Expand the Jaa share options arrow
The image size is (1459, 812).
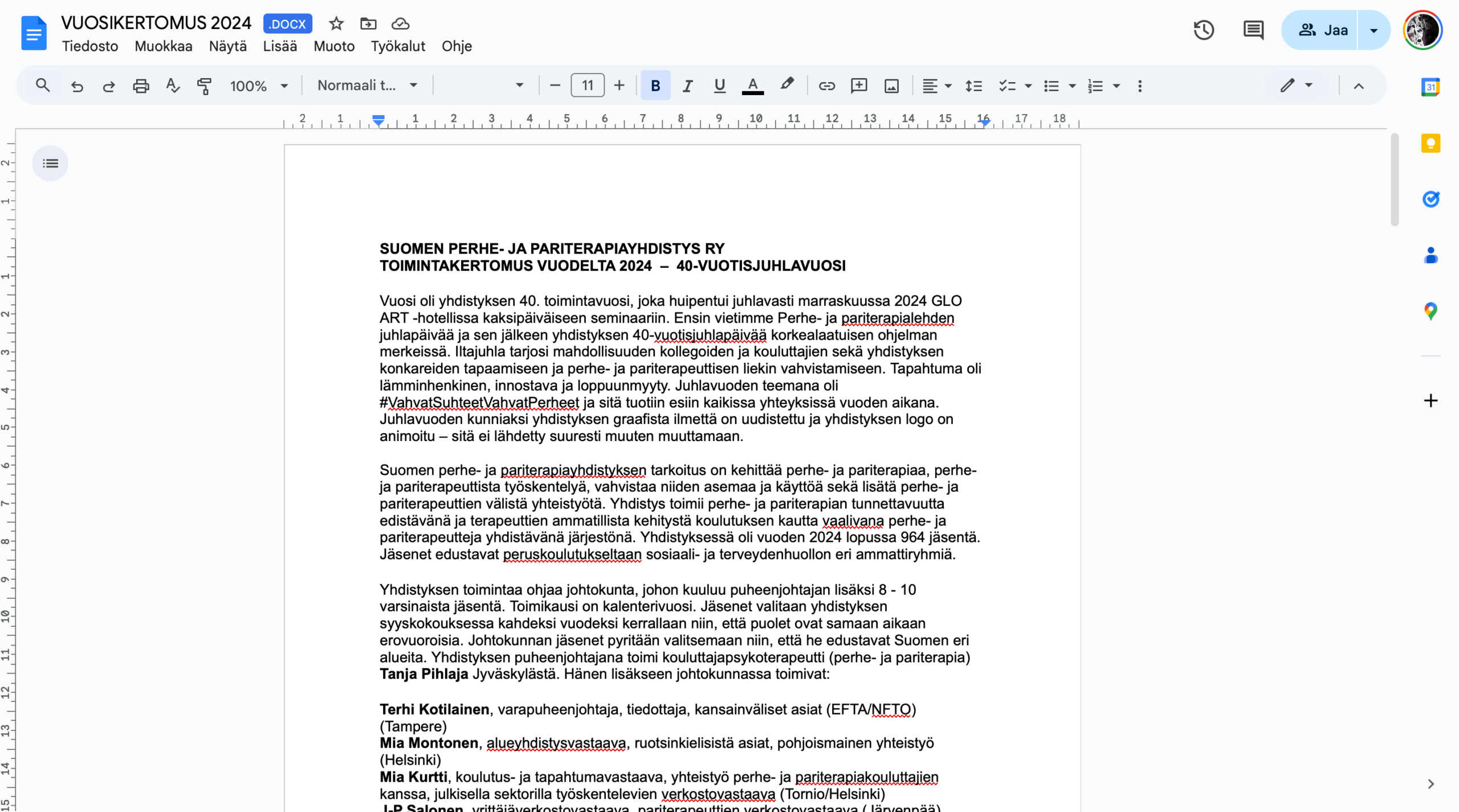(1374, 30)
